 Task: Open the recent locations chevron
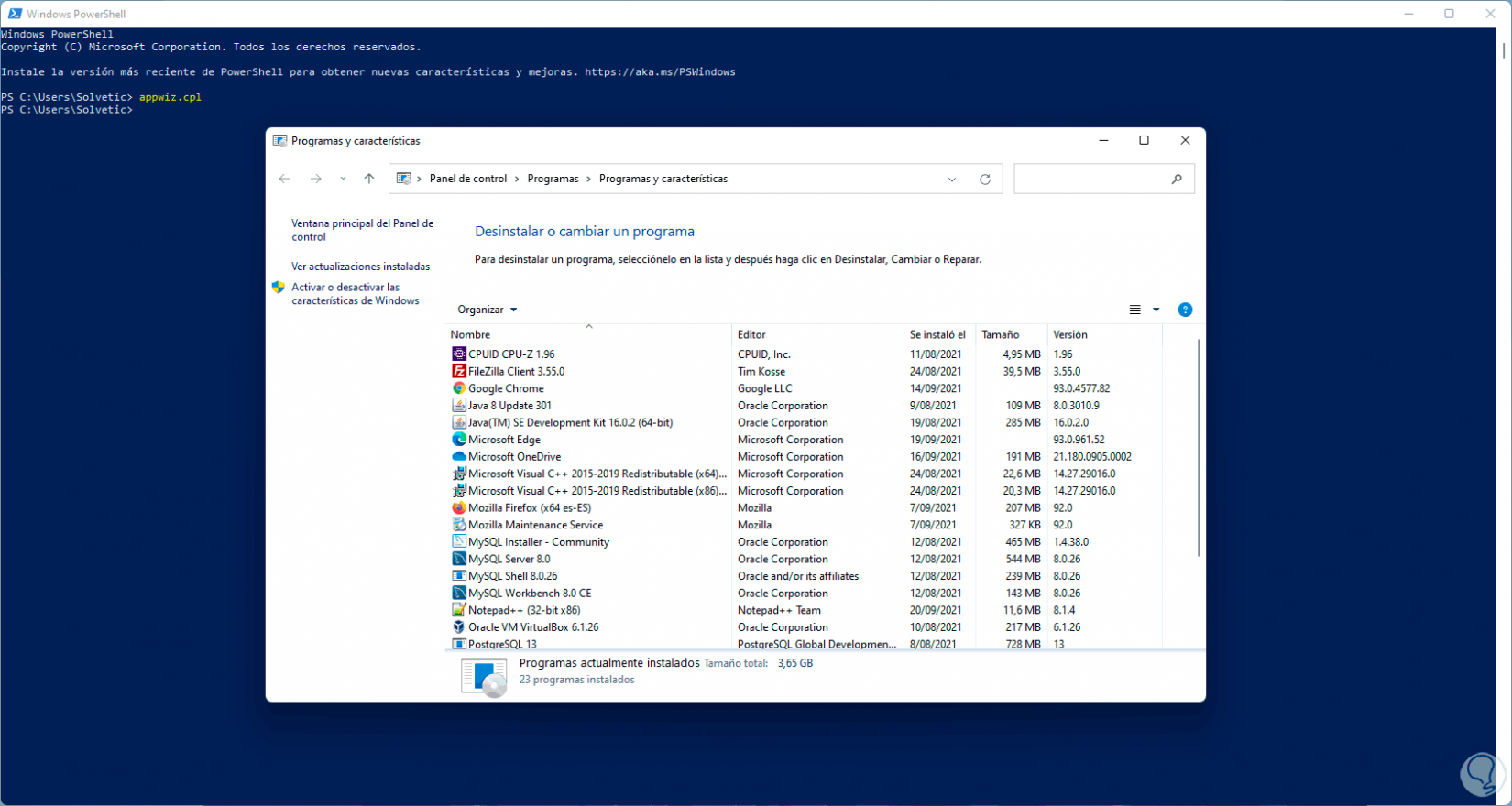point(343,179)
